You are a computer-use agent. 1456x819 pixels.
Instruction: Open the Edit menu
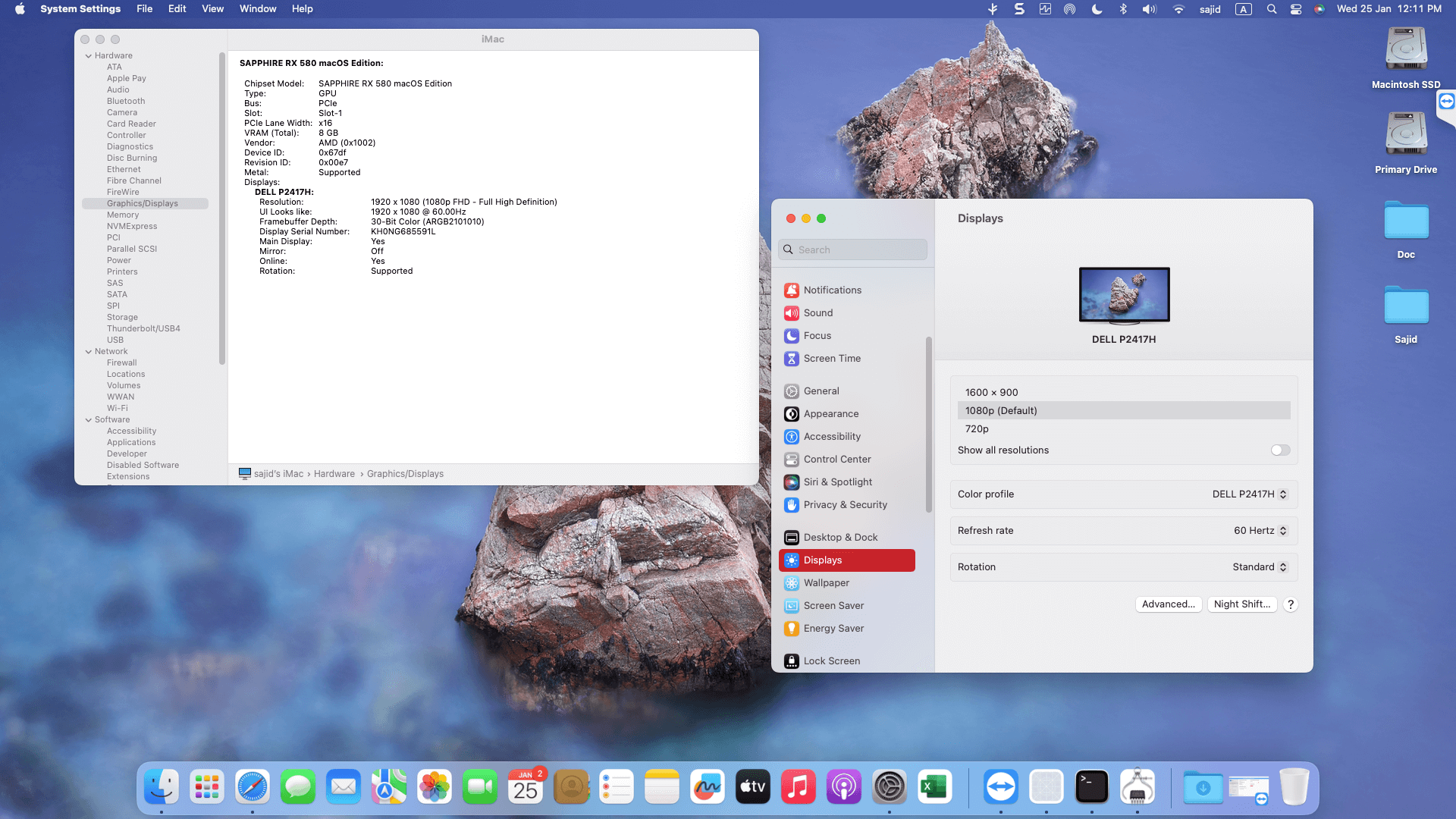(x=177, y=9)
